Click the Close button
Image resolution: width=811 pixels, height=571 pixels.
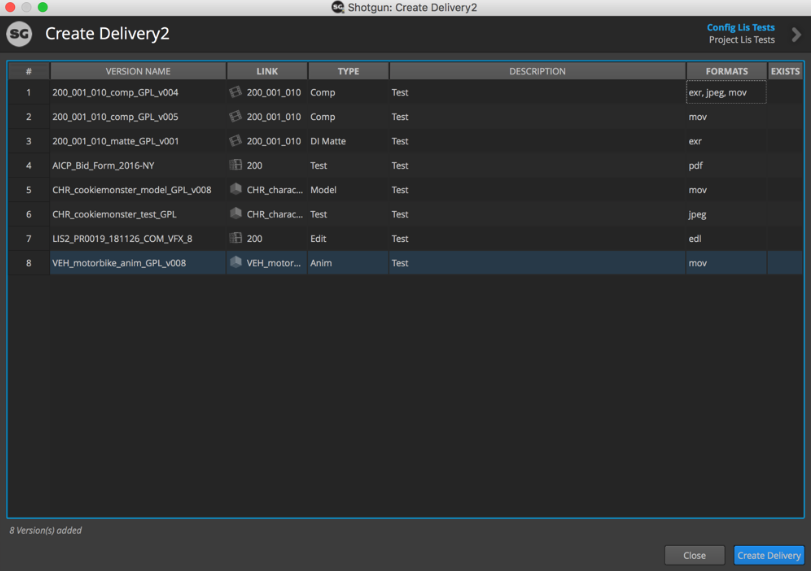pos(694,555)
